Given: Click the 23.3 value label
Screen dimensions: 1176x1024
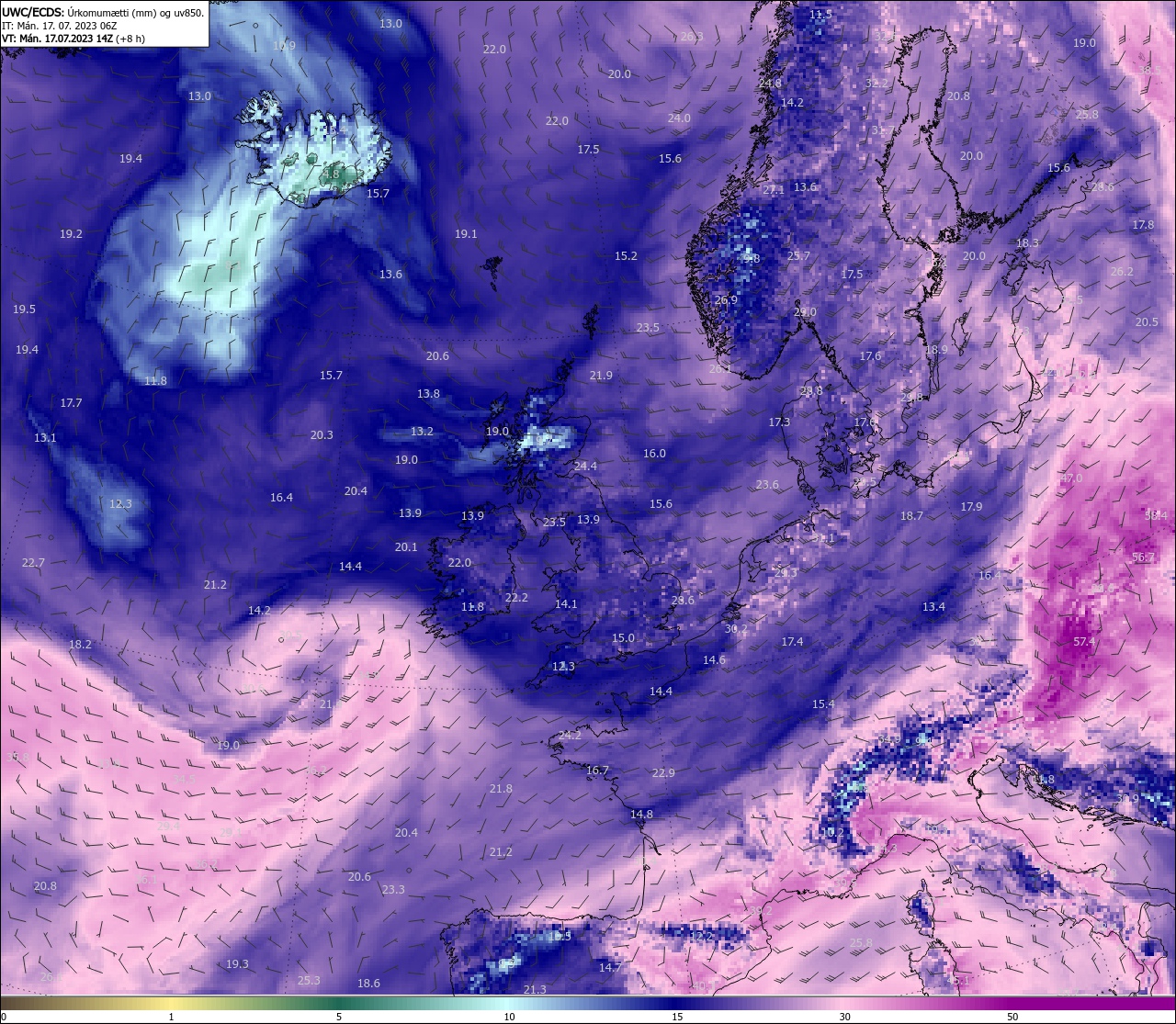Looking at the screenshot, I should (393, 890).
